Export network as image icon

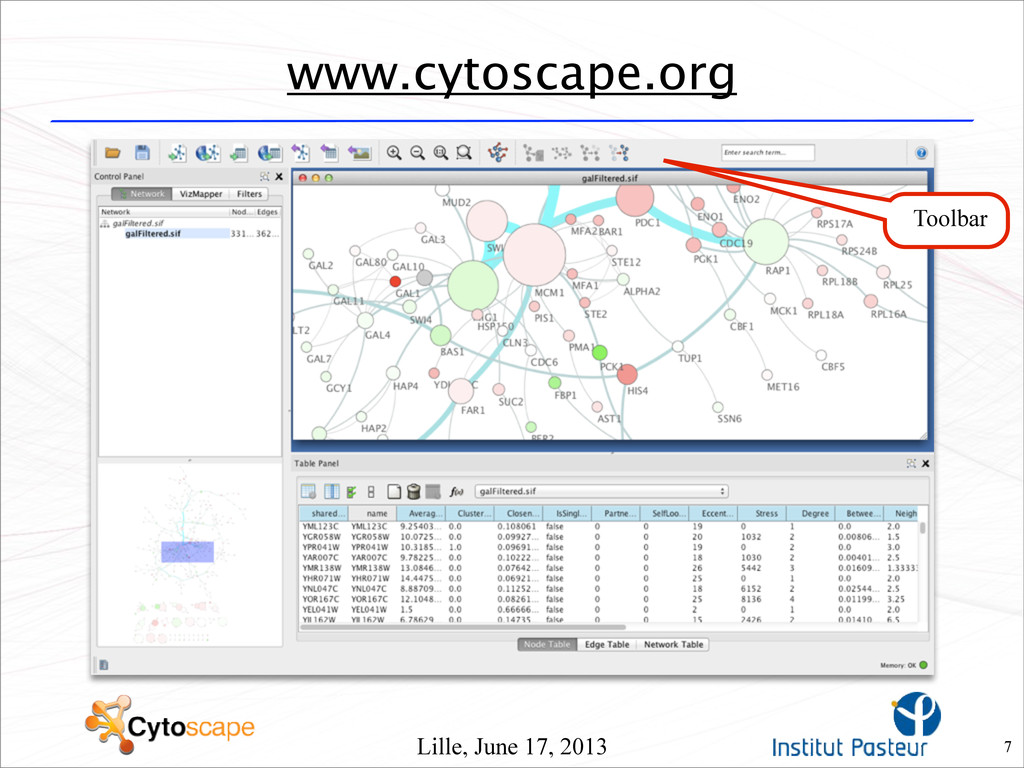pyautogui.click(x=359, y=153)
